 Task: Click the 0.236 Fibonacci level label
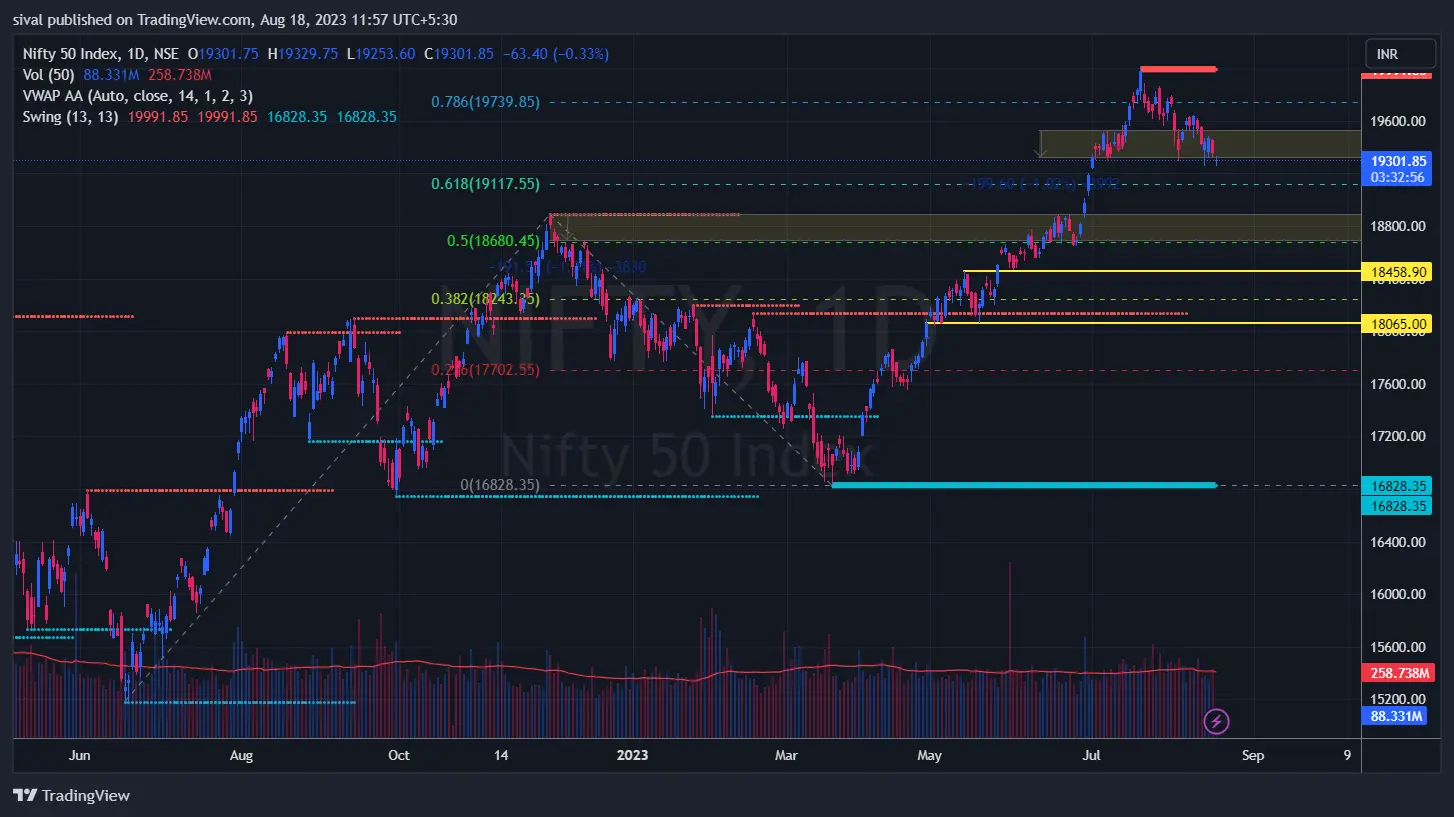pos(485,370)
